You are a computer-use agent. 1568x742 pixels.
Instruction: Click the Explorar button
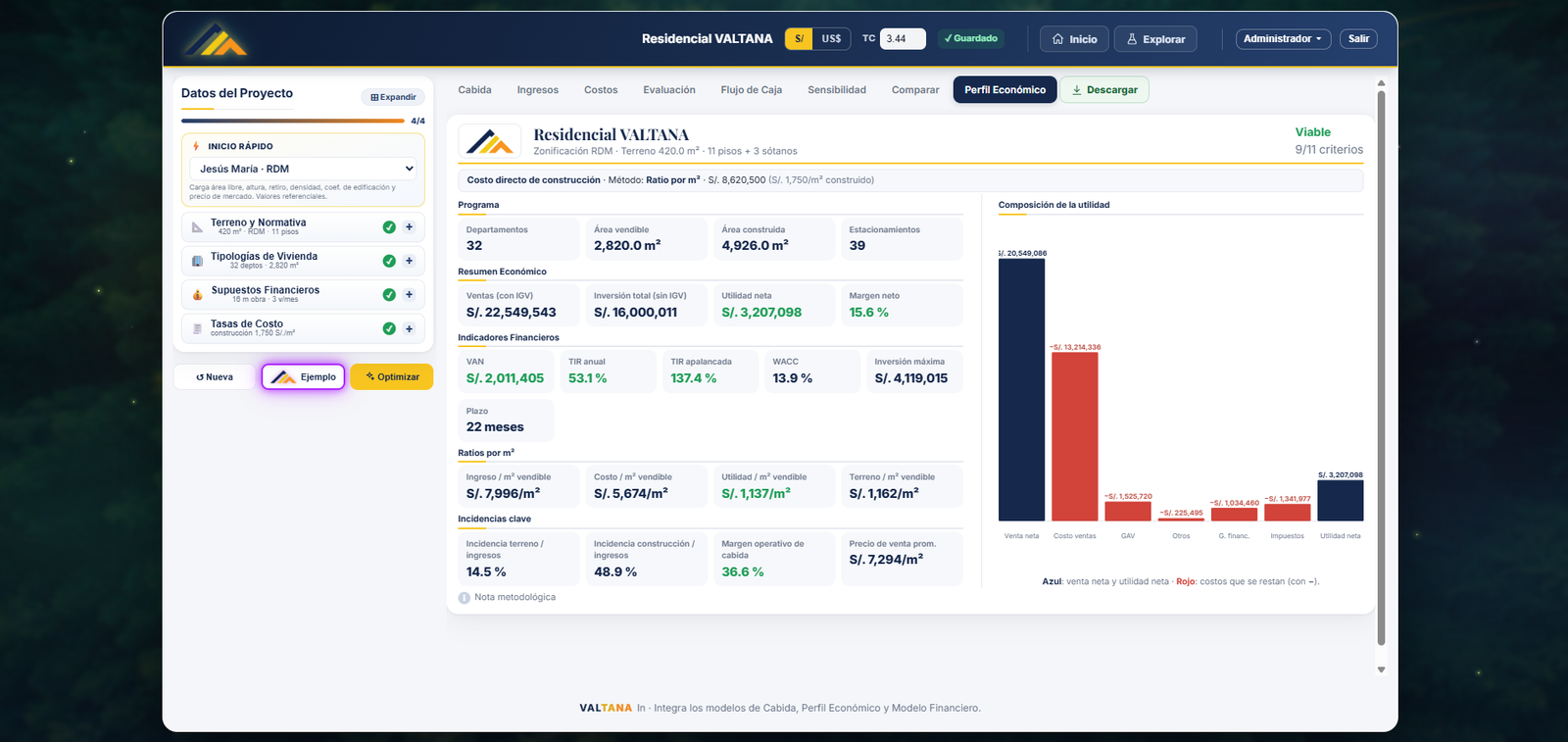pos(1155,39)
